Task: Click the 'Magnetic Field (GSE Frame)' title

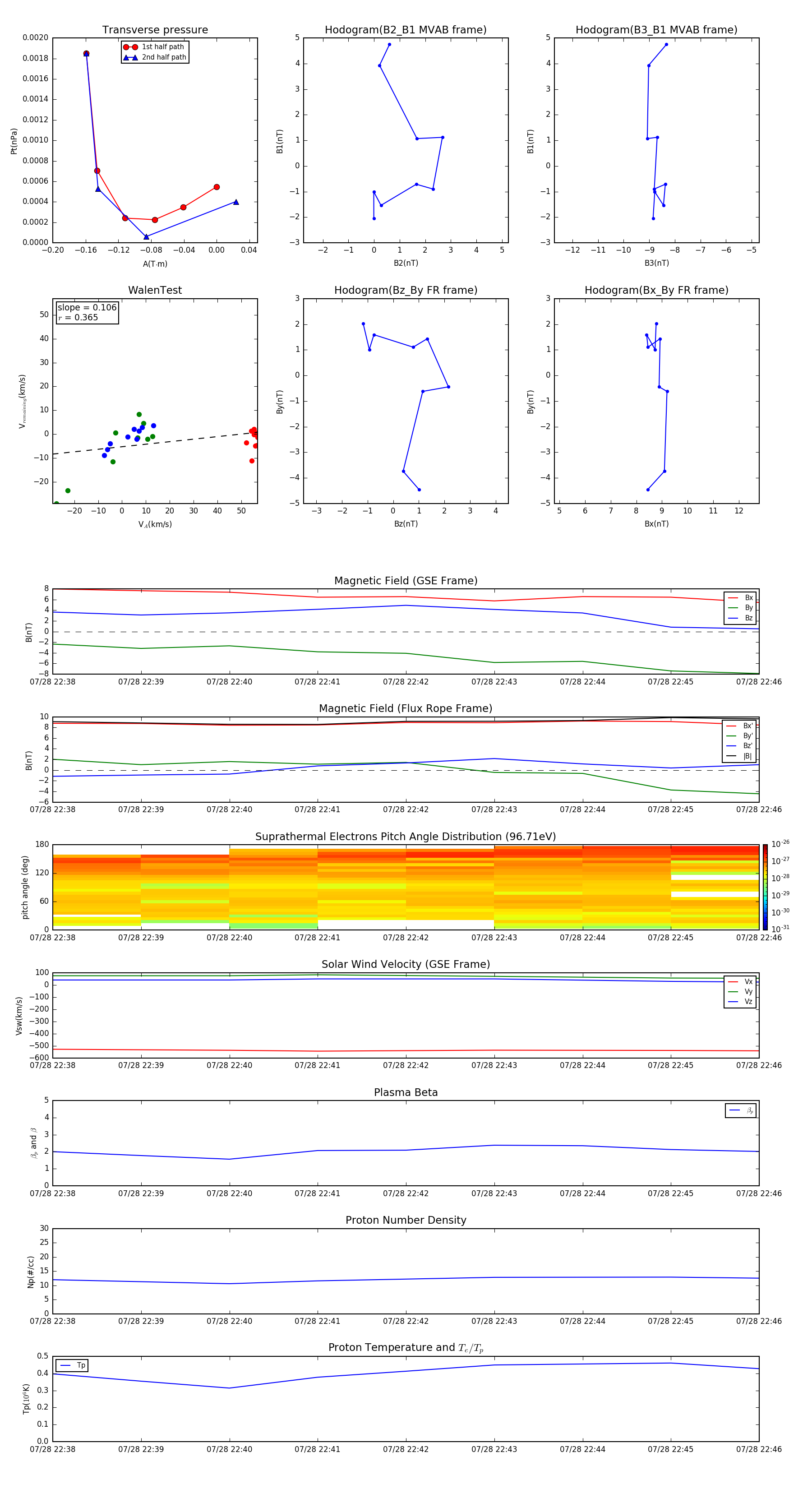Action: (x=406, y=580)
